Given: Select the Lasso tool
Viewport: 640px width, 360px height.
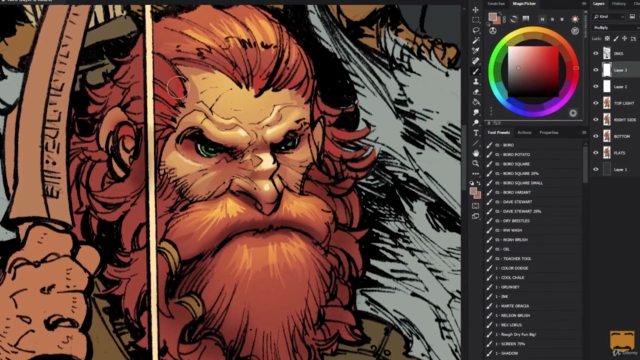Looking at the screenshot, I should [x=476, y=30].
